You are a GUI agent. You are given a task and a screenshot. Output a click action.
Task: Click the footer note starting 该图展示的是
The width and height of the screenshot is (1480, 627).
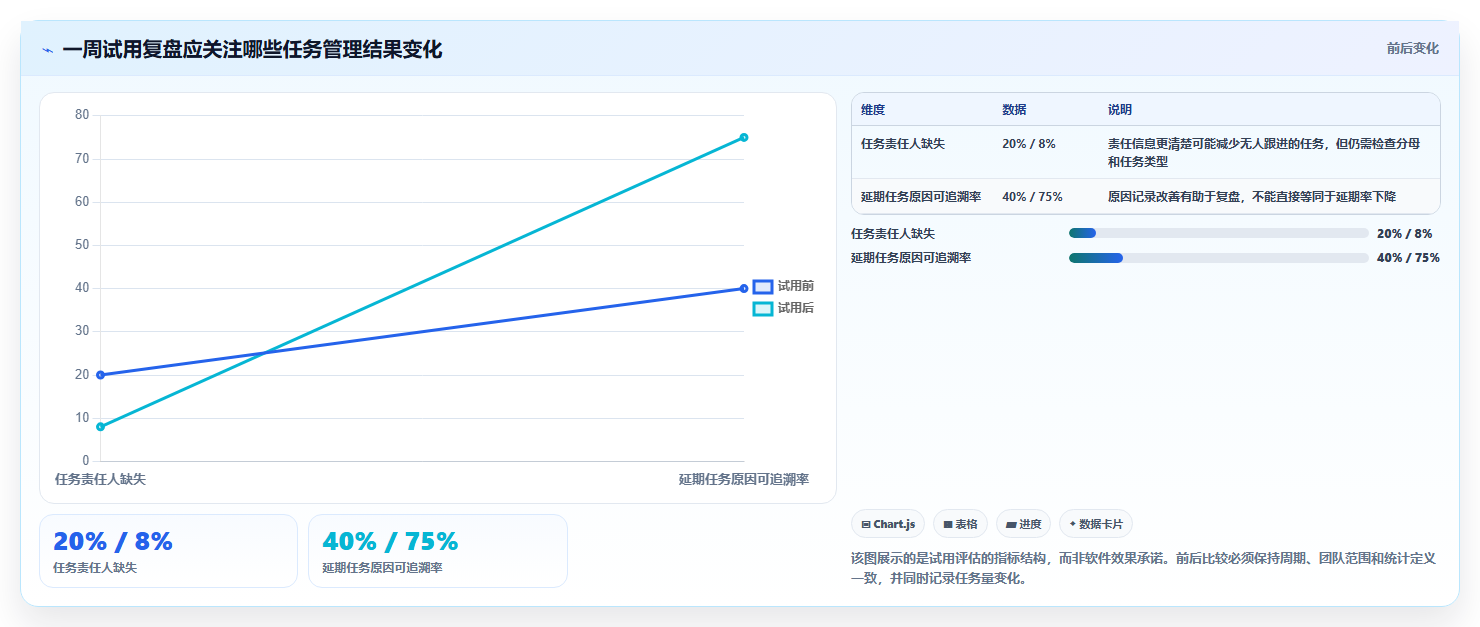pos(1144,568)
